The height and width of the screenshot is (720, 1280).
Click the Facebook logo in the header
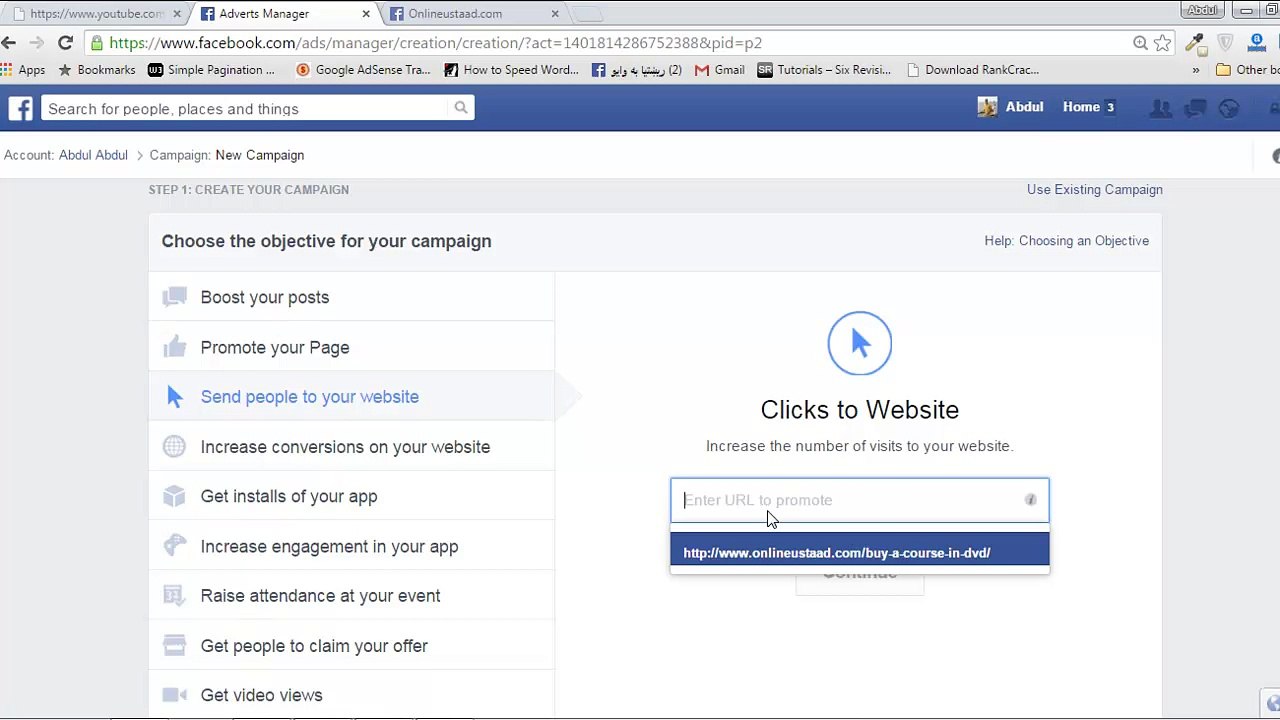tap(21, 108)
